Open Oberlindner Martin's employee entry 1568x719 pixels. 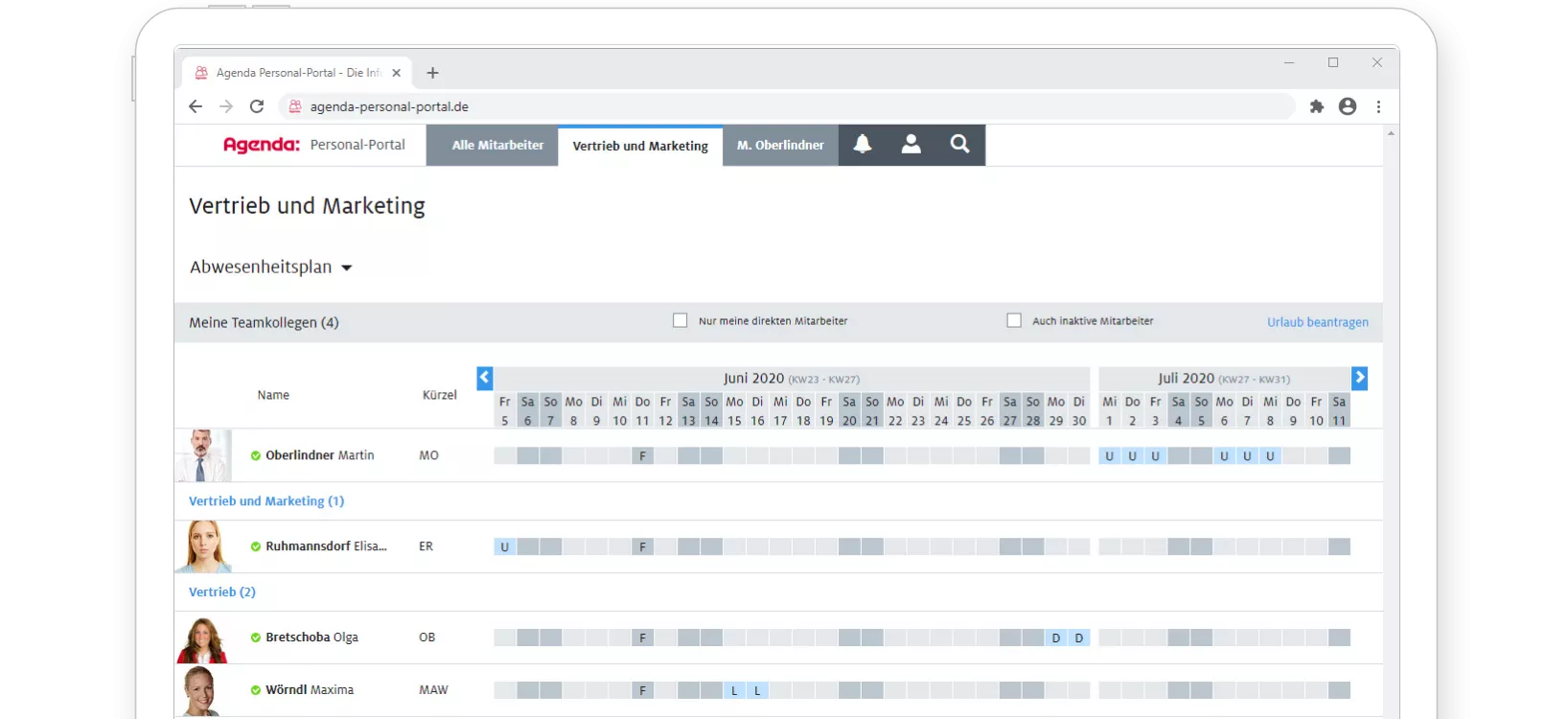tap(319, 455)
